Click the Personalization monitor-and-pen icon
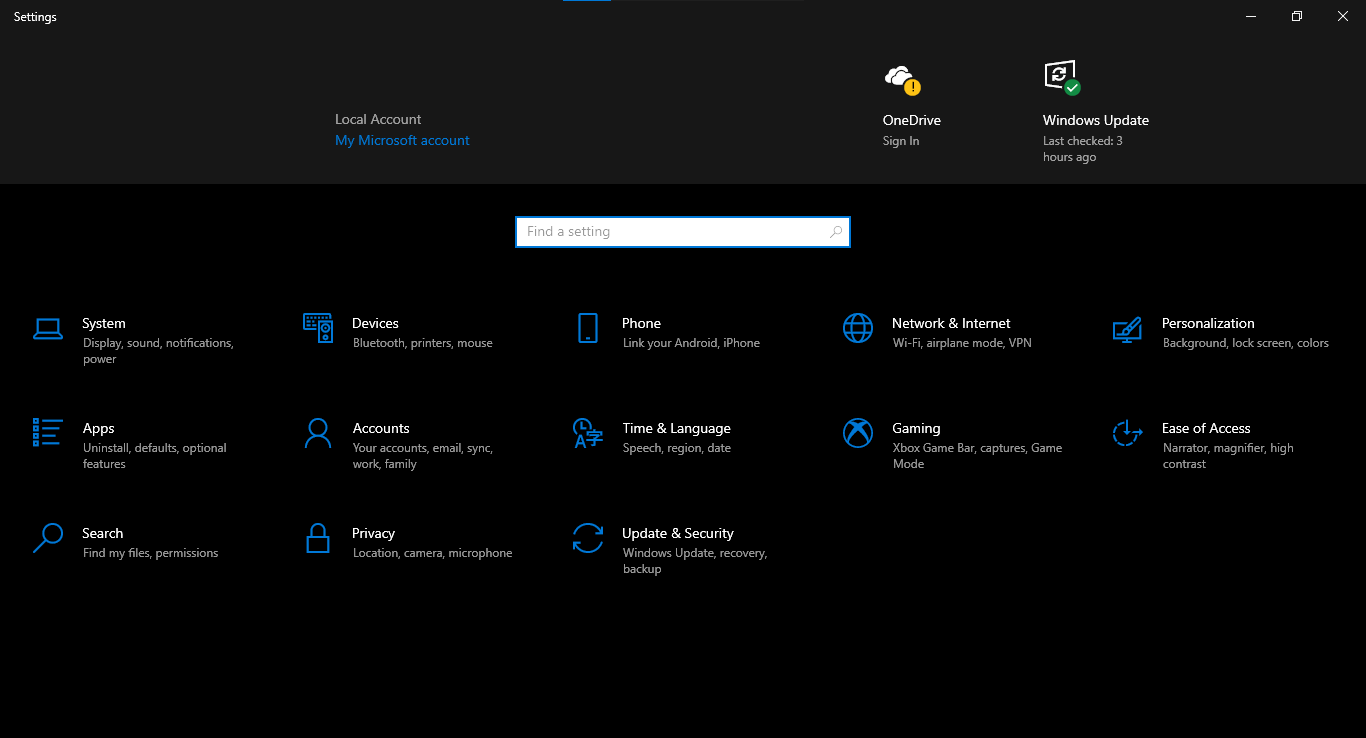Viewport: 1366px width, 738px height. click(x=1127, y=329)
